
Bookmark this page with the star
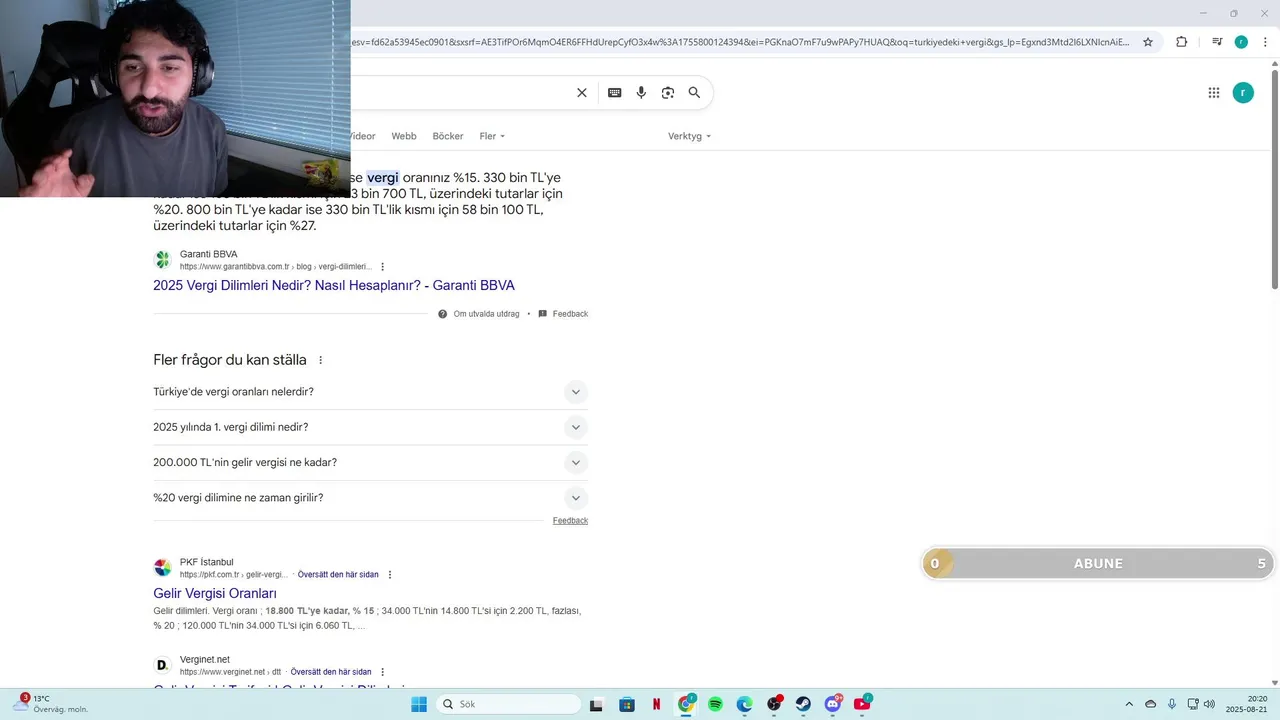point(1148,42)
